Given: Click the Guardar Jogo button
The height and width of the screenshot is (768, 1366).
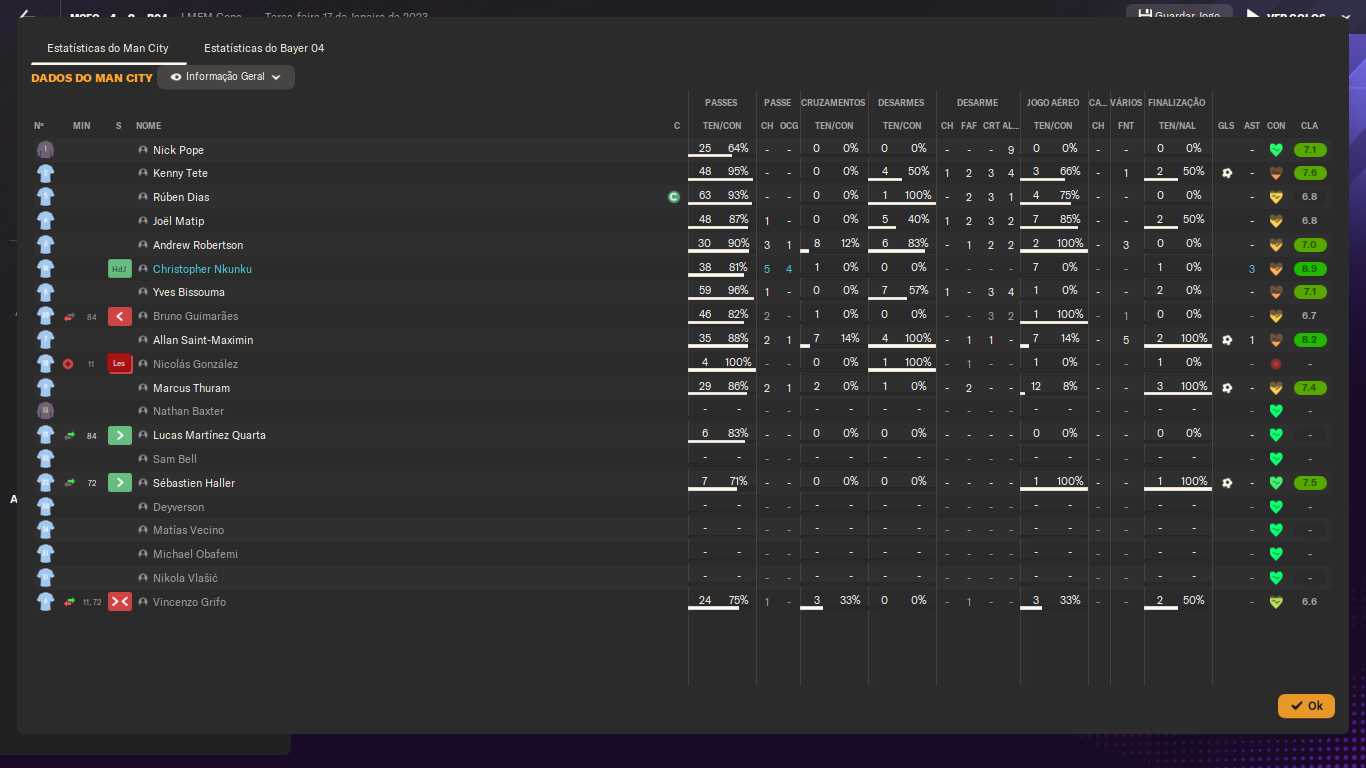Looking at the screenshot, I should pyautogui.click(x=1179, y=16).
